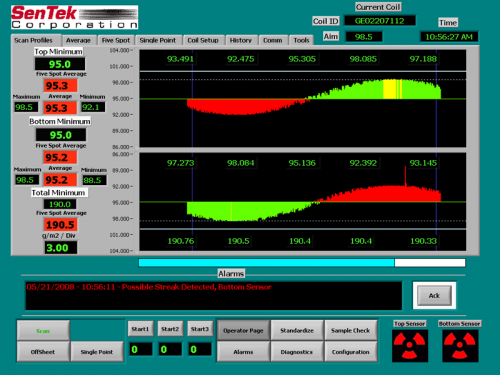Click the Top Sensor radiation indicator icon
500x375 pixels.
410,346
